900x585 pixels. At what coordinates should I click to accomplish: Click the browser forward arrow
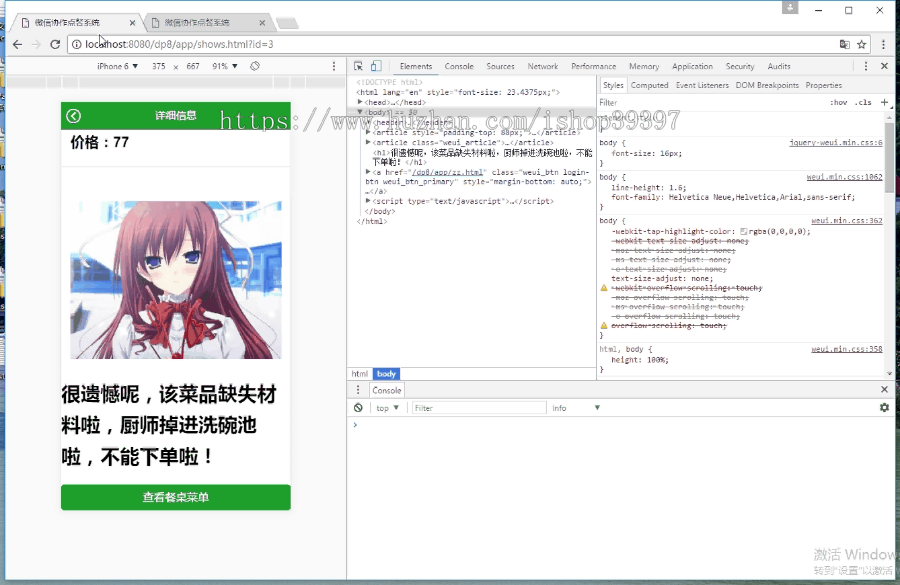[36, 44]
